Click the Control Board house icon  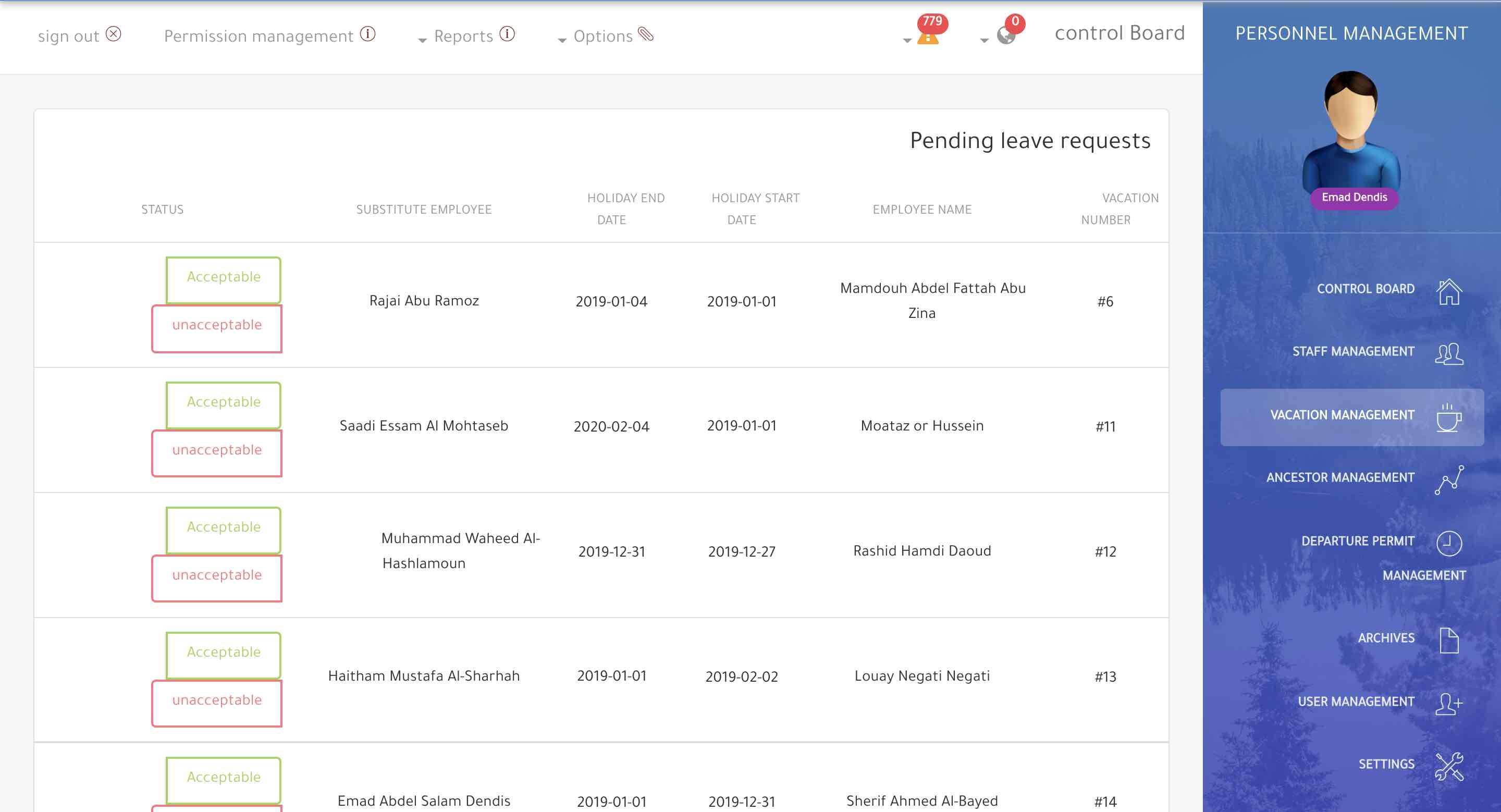tap(1448, 291)
